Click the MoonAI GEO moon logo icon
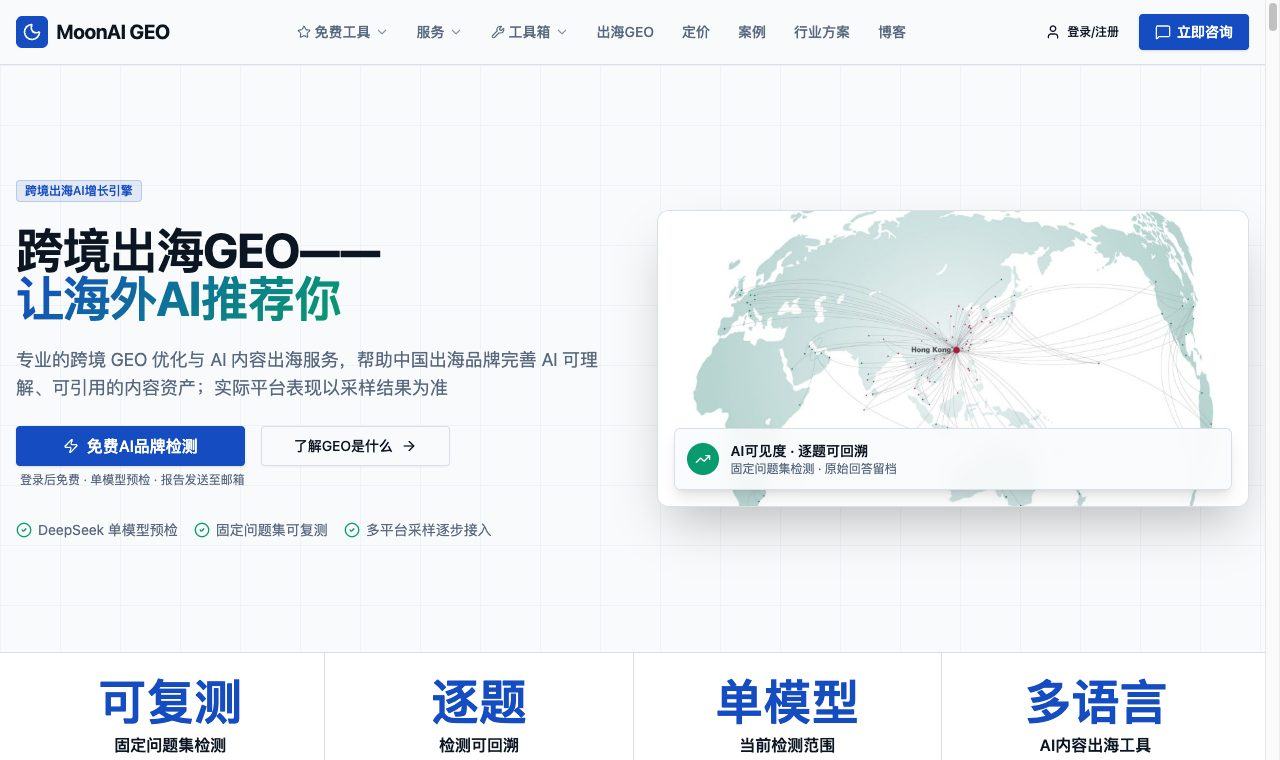The height and width of the screenshot is (760, 1280). click(32, 32)
